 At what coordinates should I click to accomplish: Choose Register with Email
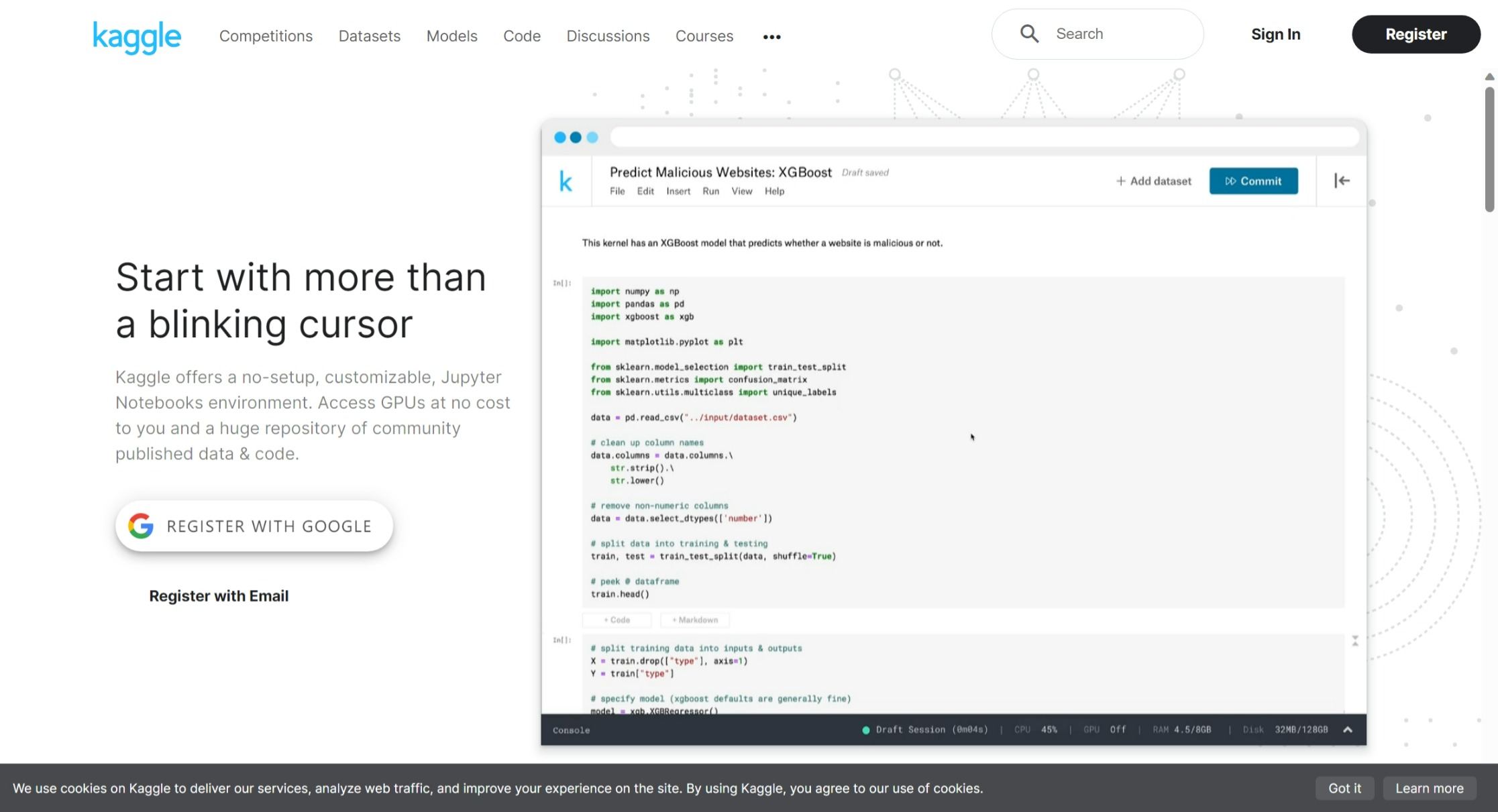tap(219, 596)
